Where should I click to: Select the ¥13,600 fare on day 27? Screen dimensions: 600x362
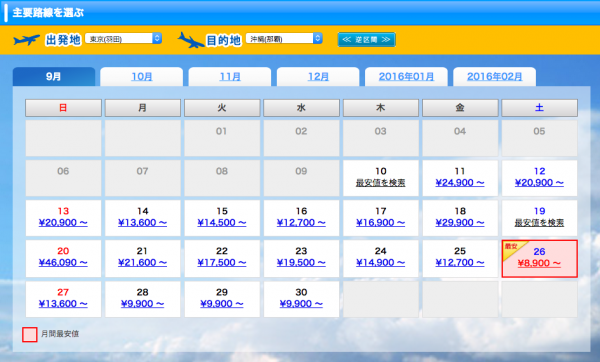pos(63,304)
